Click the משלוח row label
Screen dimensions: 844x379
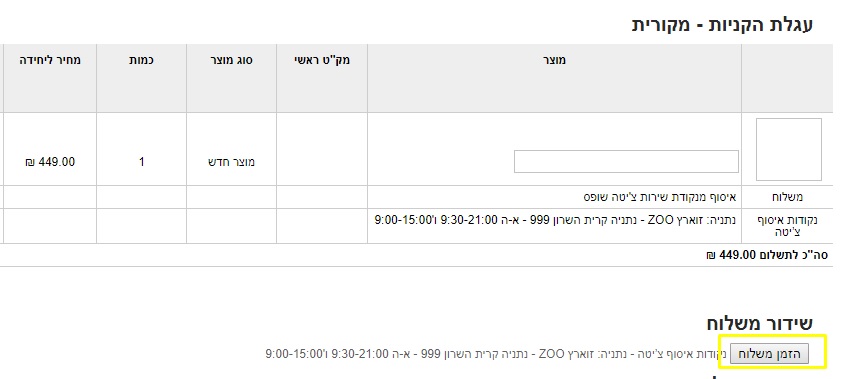tap(787, 197)
